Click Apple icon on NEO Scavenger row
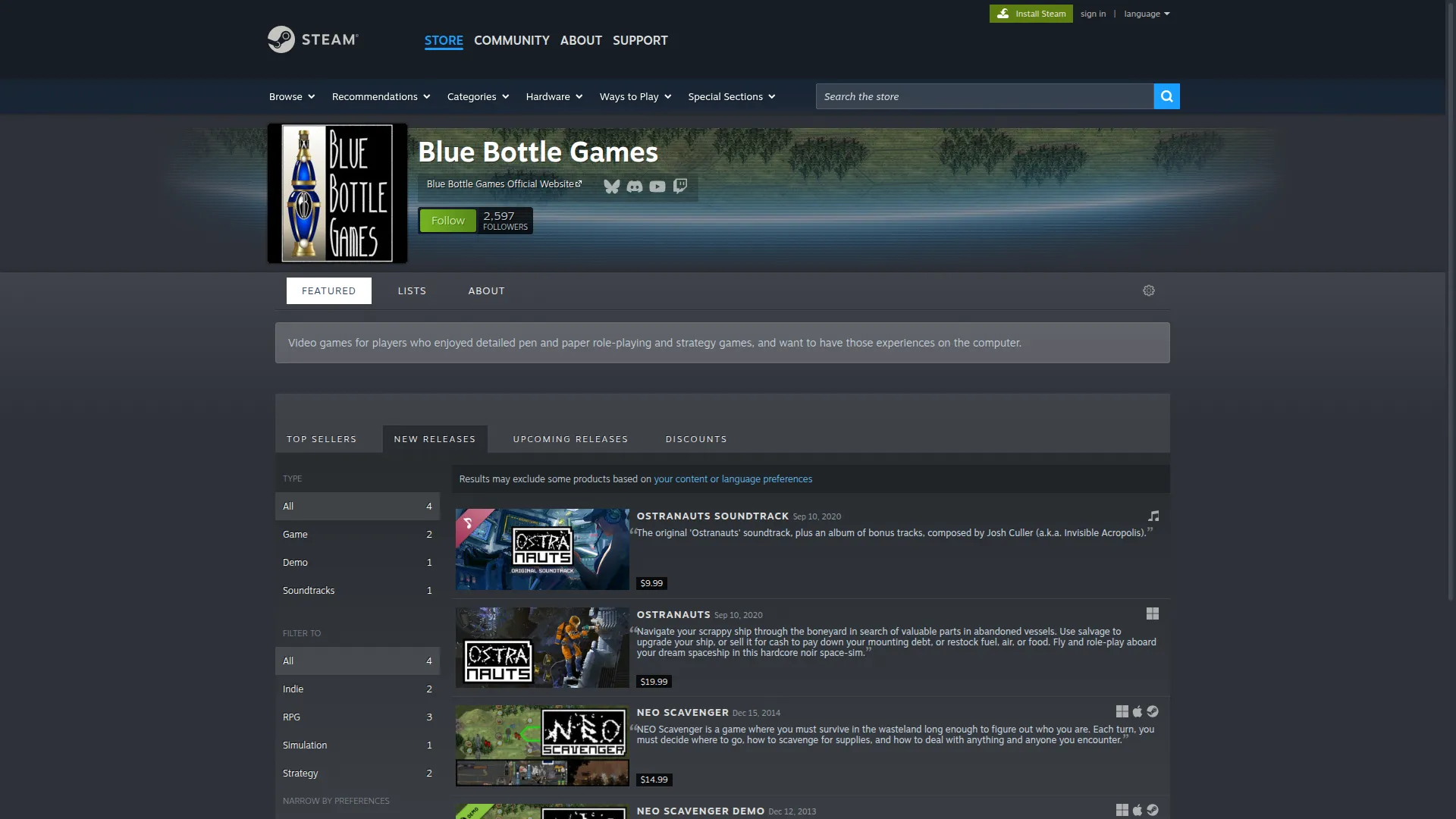Image resolution: width=1456 pixels, height=819 pixels. [1137, 711]
